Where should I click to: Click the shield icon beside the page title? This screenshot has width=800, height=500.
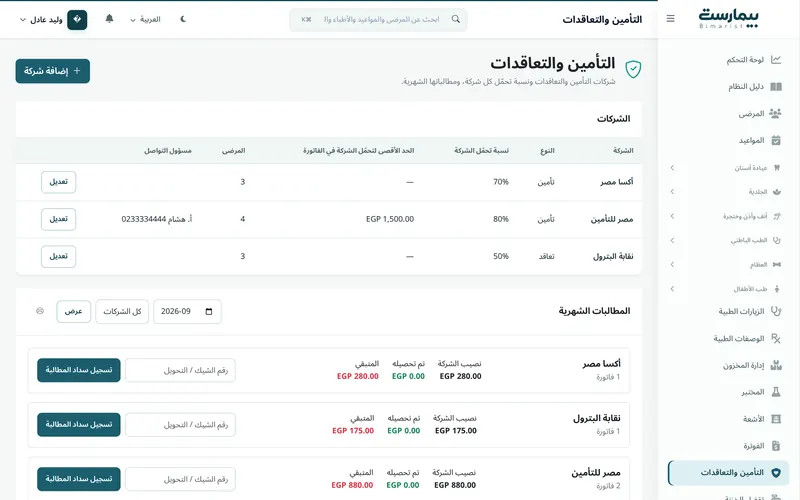pyautogui.click(x=633, y=69)
